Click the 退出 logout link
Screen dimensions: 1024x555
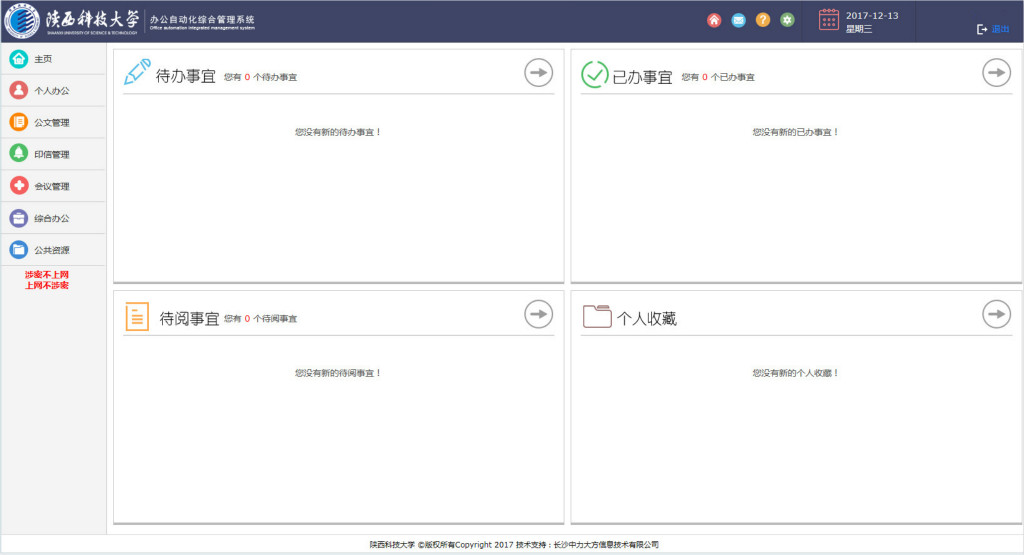click(x=994, y=30)
